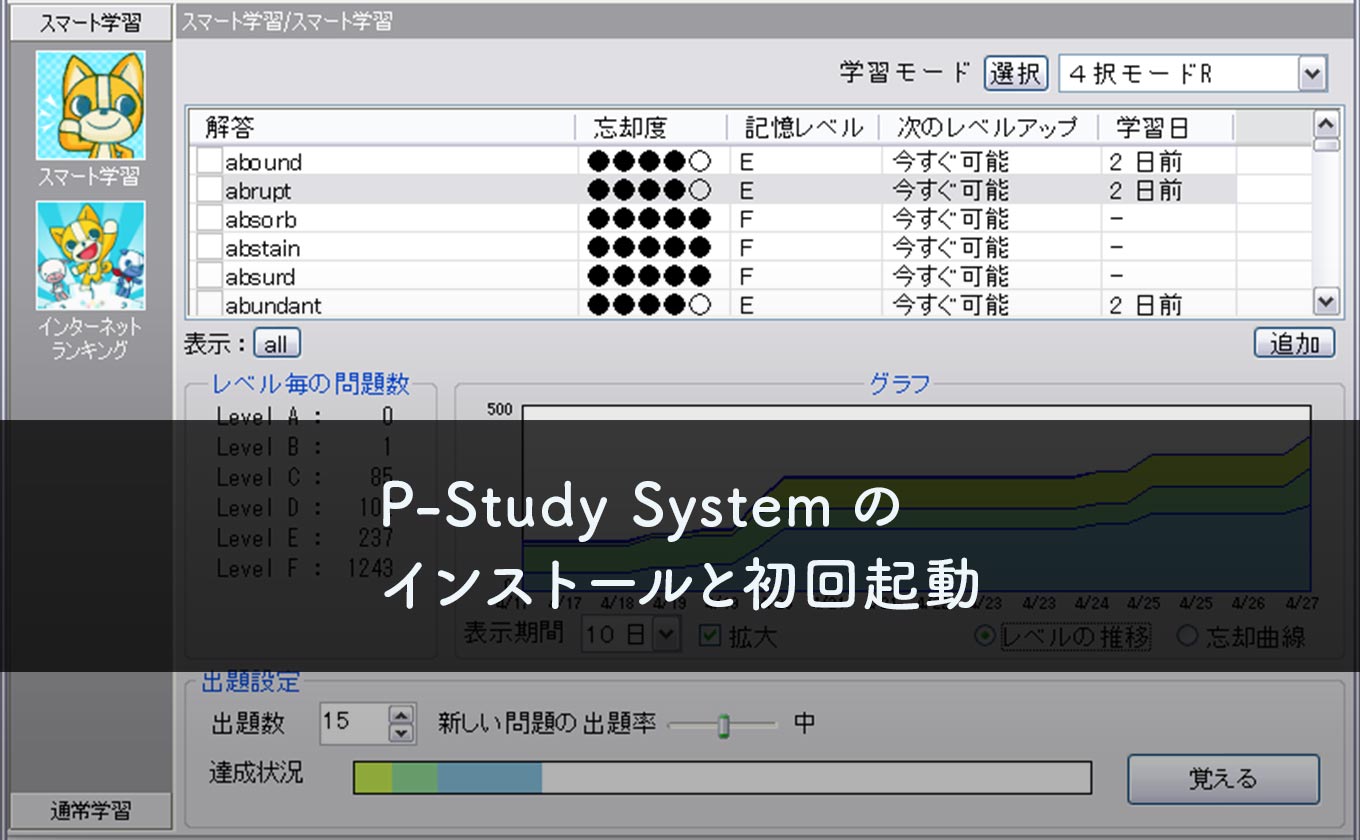1360x840 pixels.
Task: Click the 覚える button
Action: coord(1224,779)
